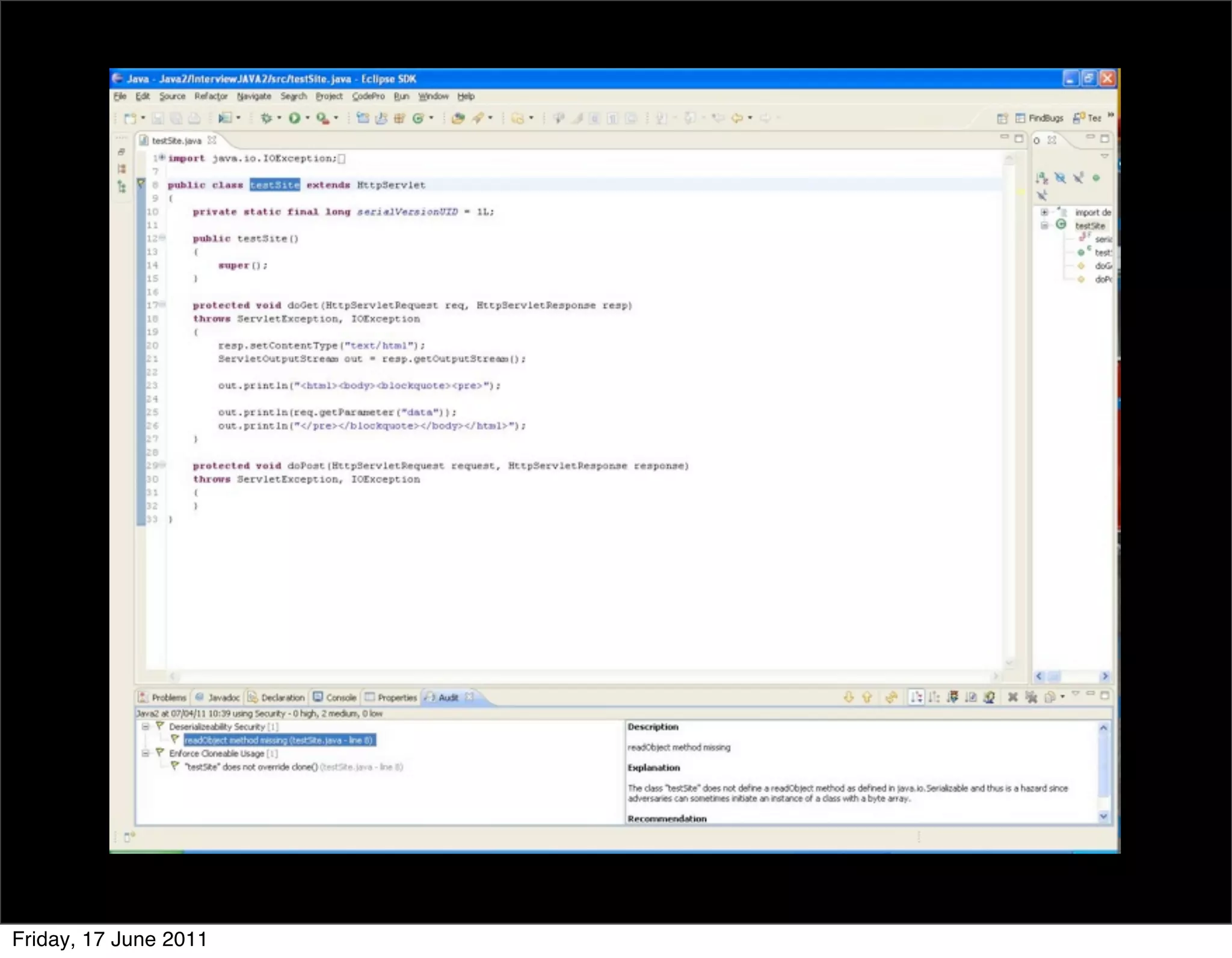
Task: Click the Debug bug icon in toolbar
Action: pos(266,118)
